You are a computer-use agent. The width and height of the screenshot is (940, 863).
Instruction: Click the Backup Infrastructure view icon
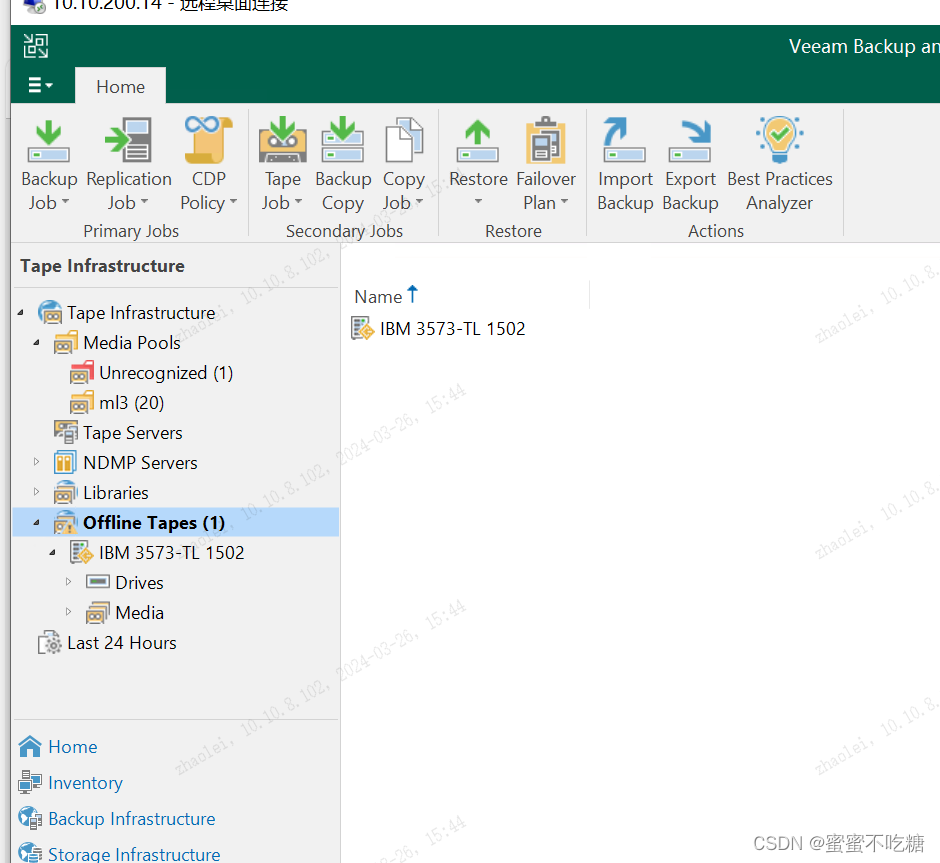tap(30, 818)
